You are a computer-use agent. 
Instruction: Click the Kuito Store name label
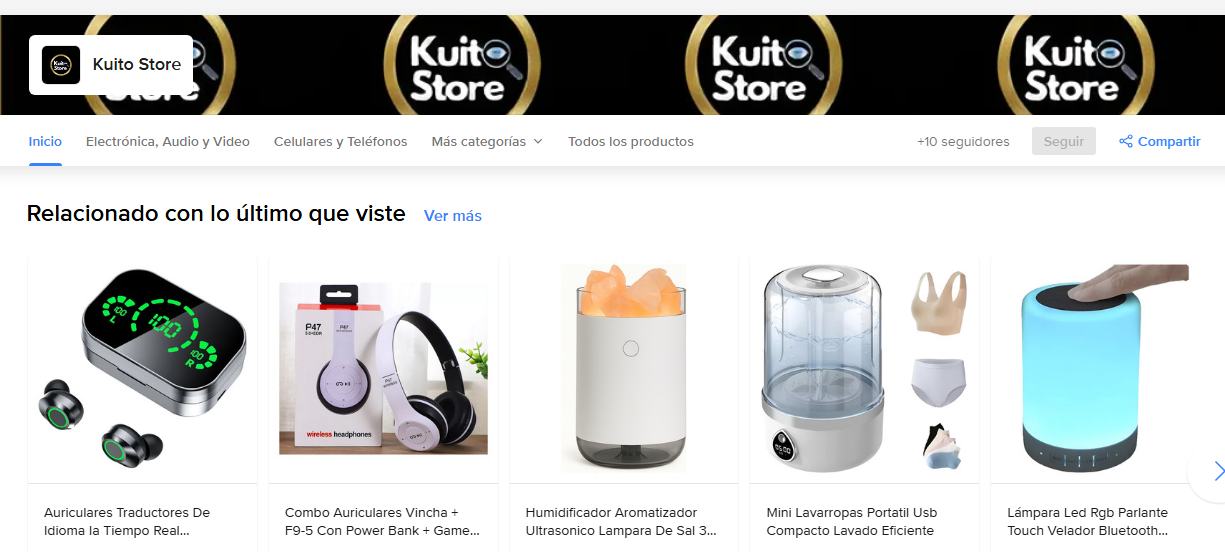(137, 64)
